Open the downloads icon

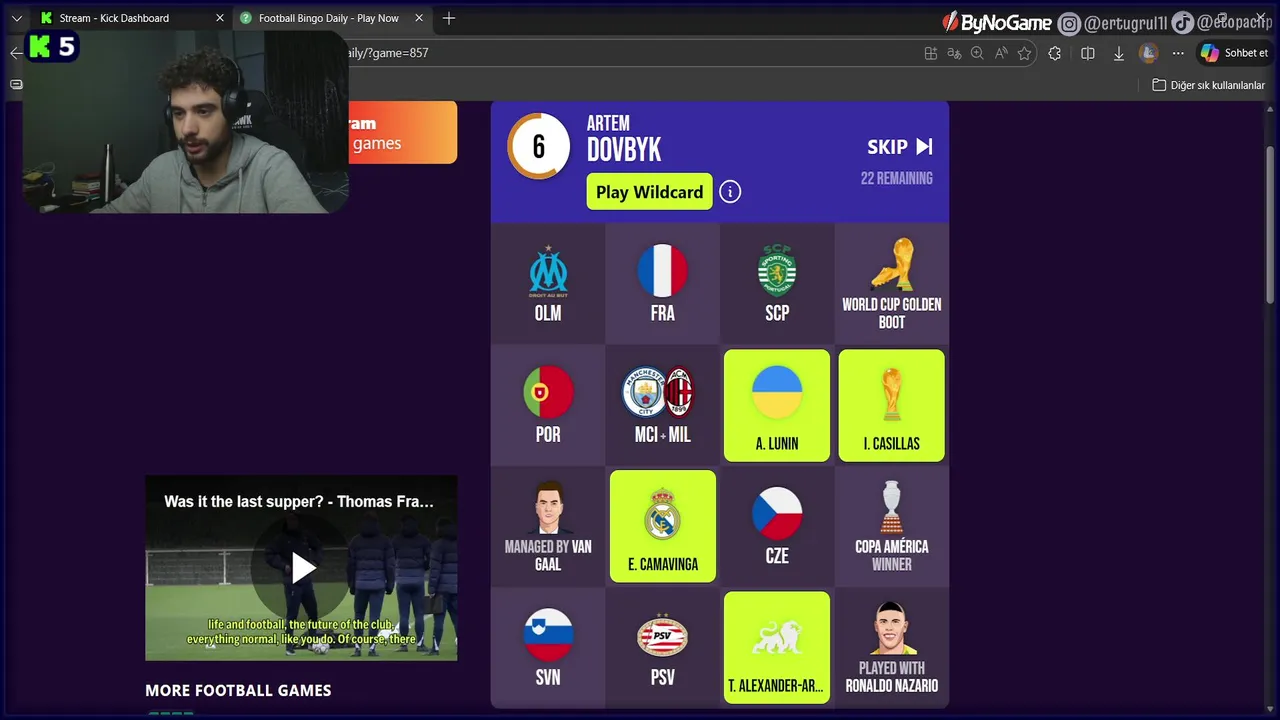tap(1119, 53)
